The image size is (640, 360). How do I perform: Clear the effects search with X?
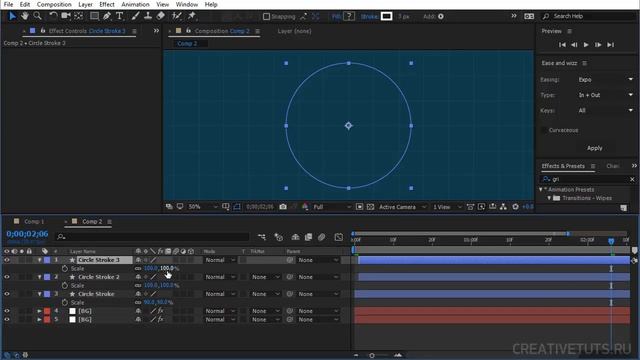pyautogui.click(x=632, y=179)
